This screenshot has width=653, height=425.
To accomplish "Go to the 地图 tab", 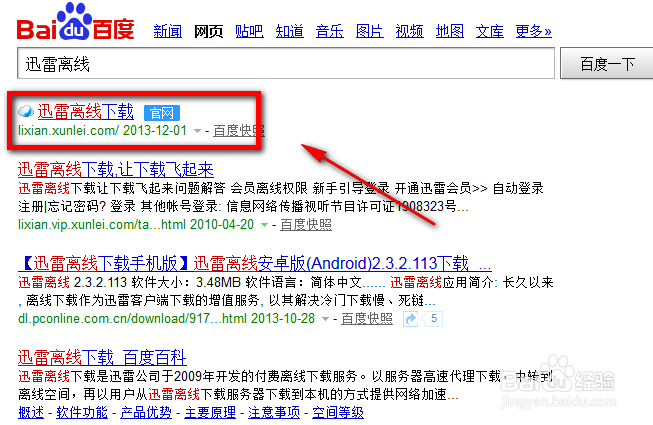I will pyautogui.click(x=450, y=31).
